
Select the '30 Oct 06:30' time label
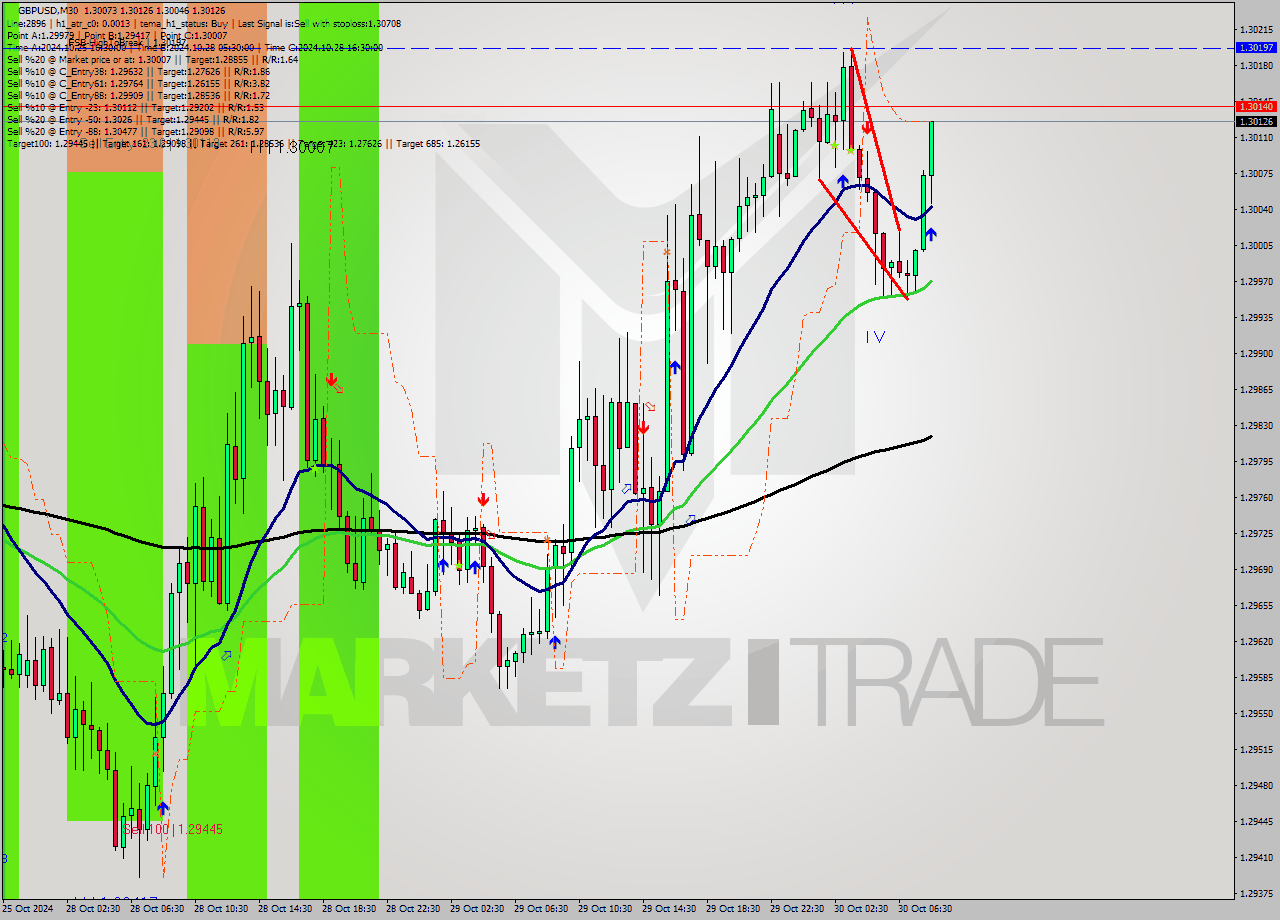(925, 909)
